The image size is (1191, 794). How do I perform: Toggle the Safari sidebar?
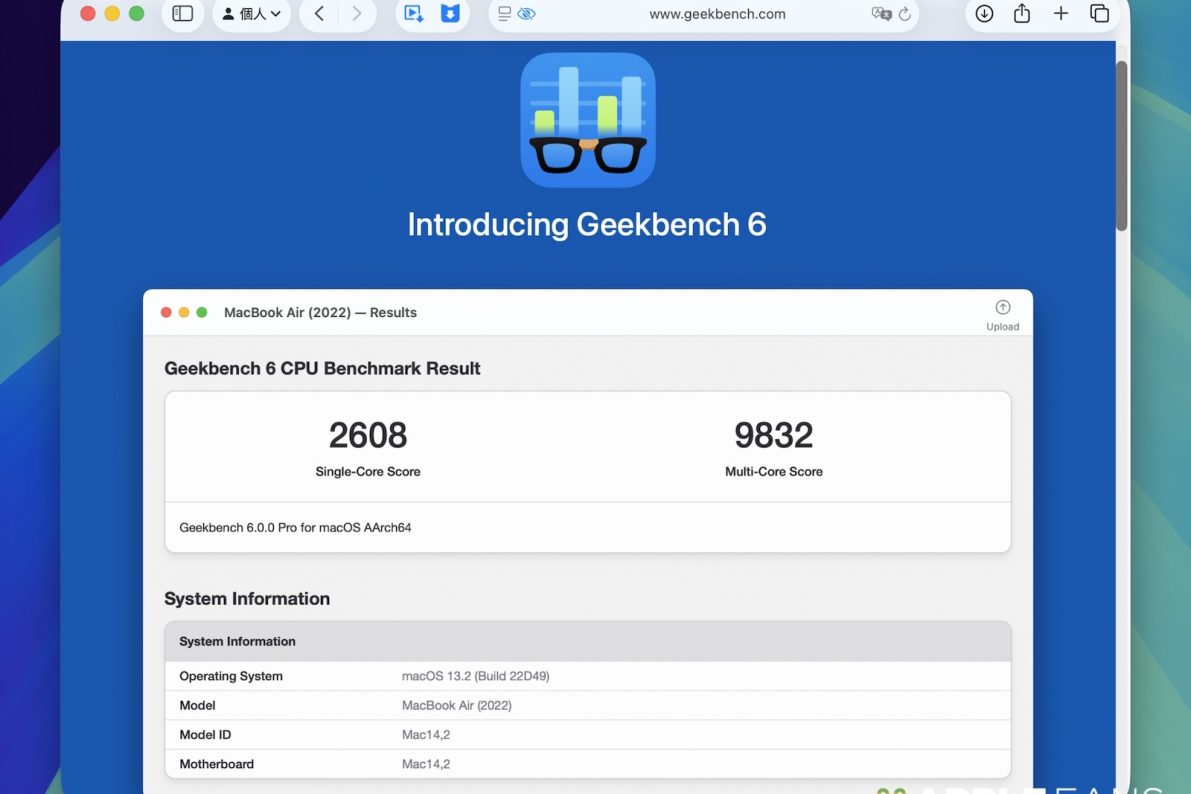182,14
